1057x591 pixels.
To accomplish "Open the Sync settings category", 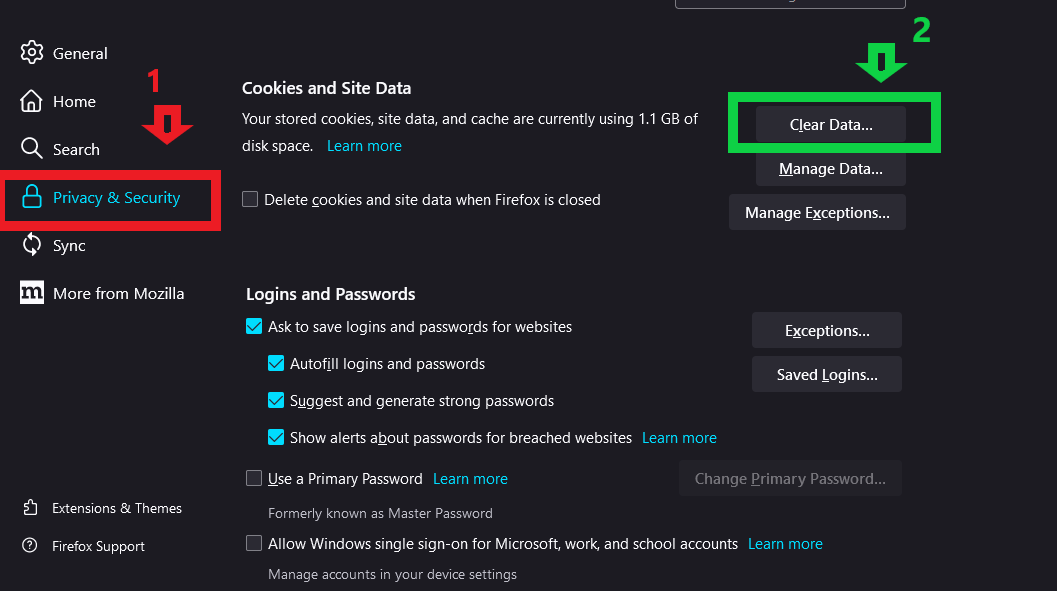I will click(x=69, y=246).
